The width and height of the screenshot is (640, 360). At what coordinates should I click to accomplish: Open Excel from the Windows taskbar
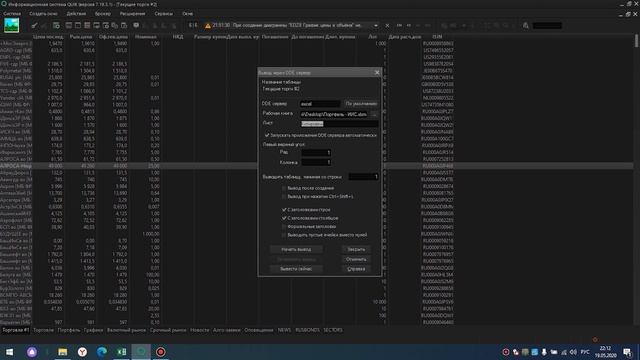coord(121,352)
